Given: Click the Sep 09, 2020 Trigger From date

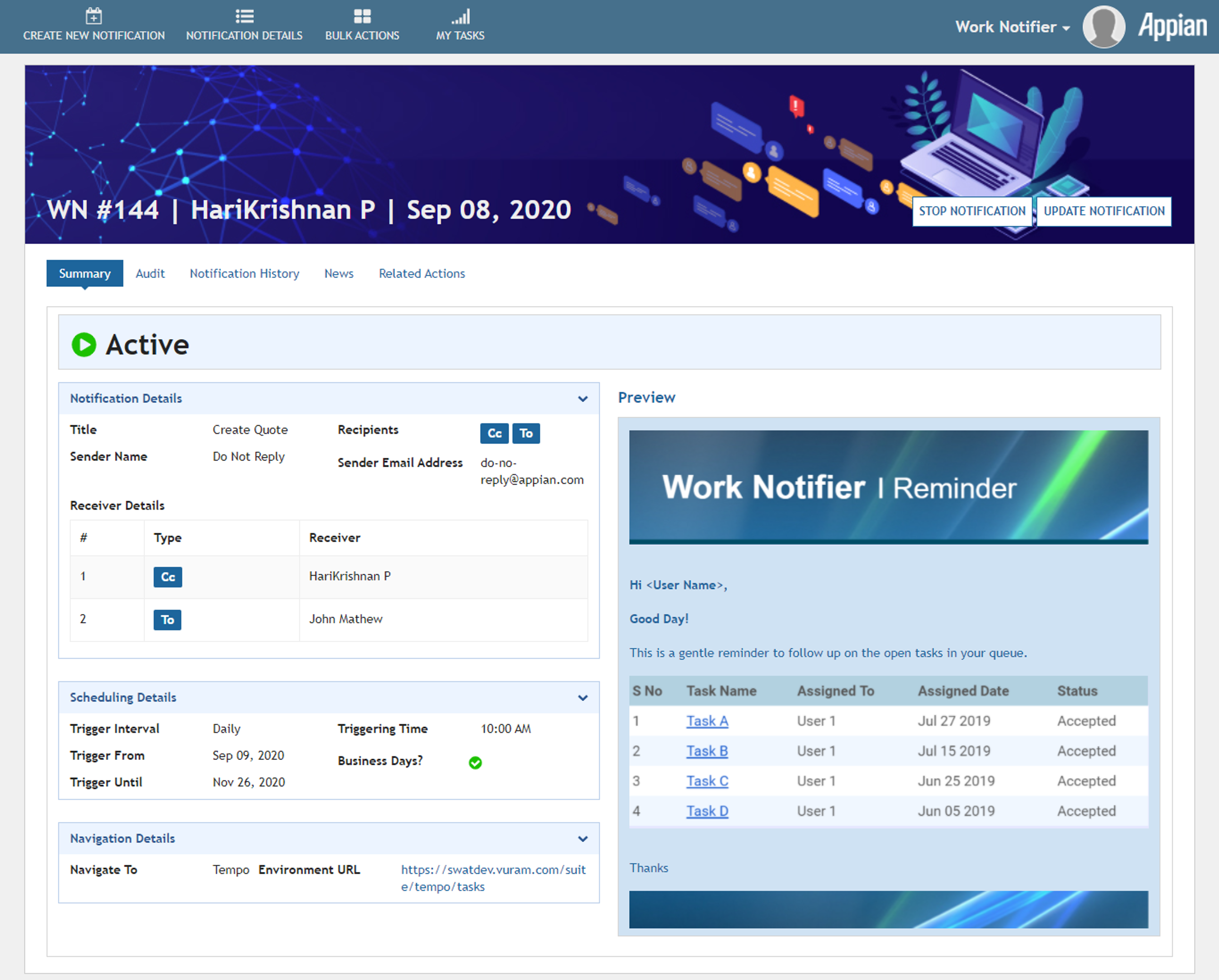Looking at the screenshot, I should (248, 756).
